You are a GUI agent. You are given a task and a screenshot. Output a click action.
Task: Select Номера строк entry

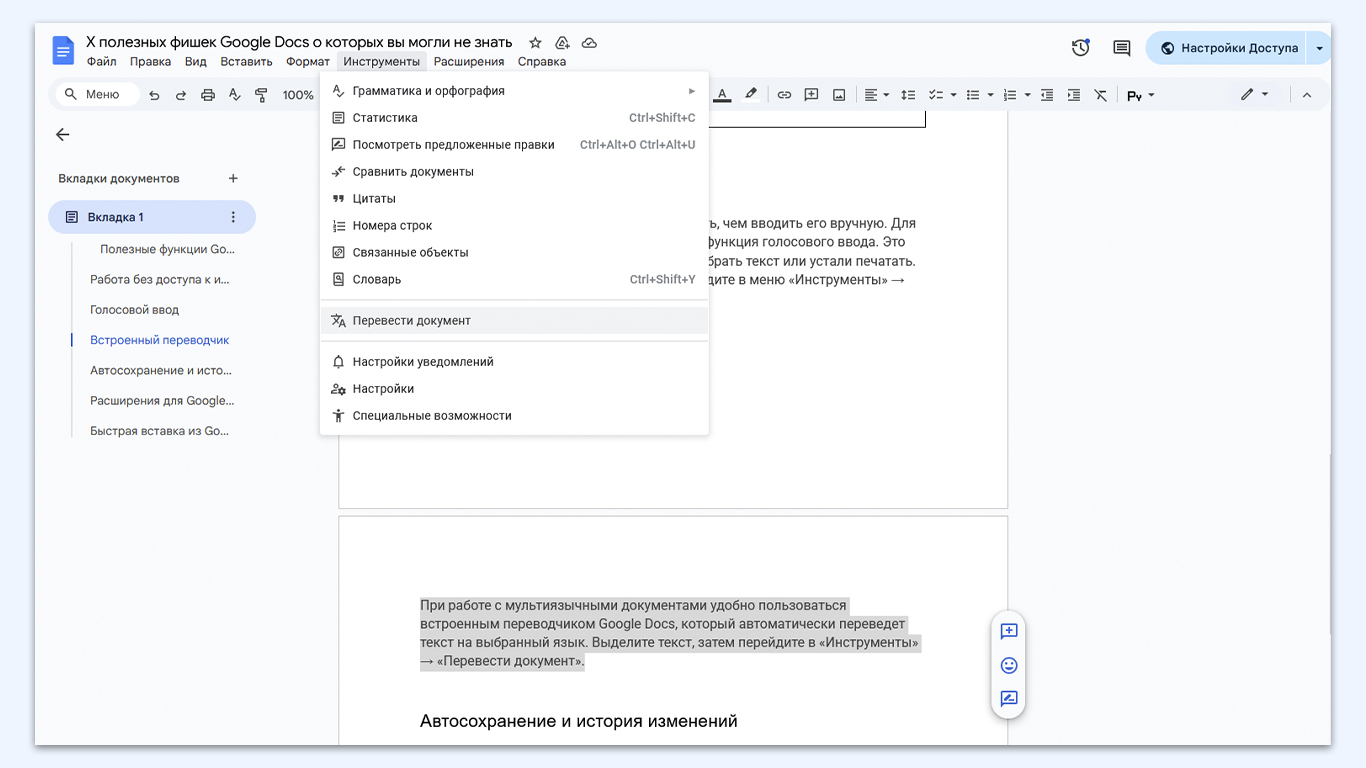[x=514, y=226]
